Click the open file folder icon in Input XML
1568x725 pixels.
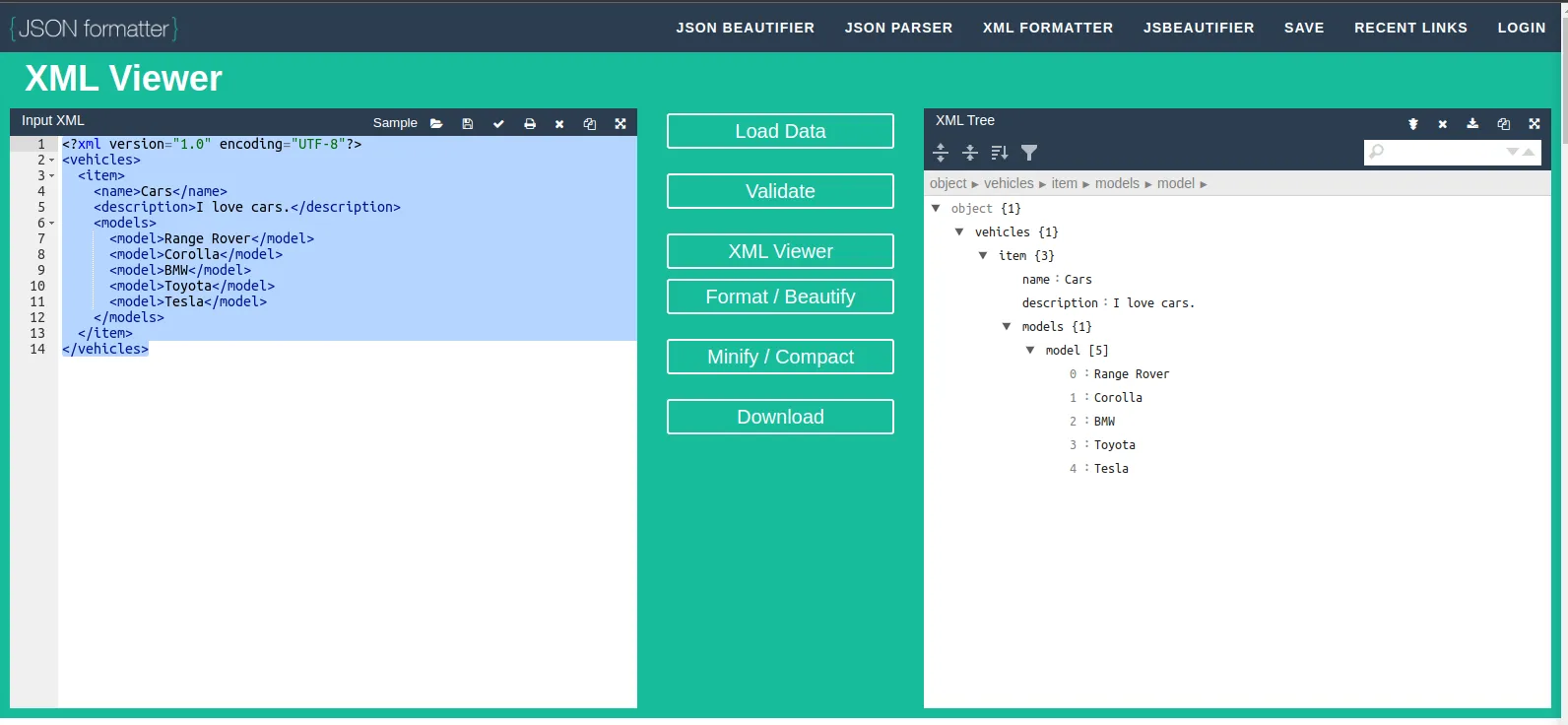pos(436,124)
